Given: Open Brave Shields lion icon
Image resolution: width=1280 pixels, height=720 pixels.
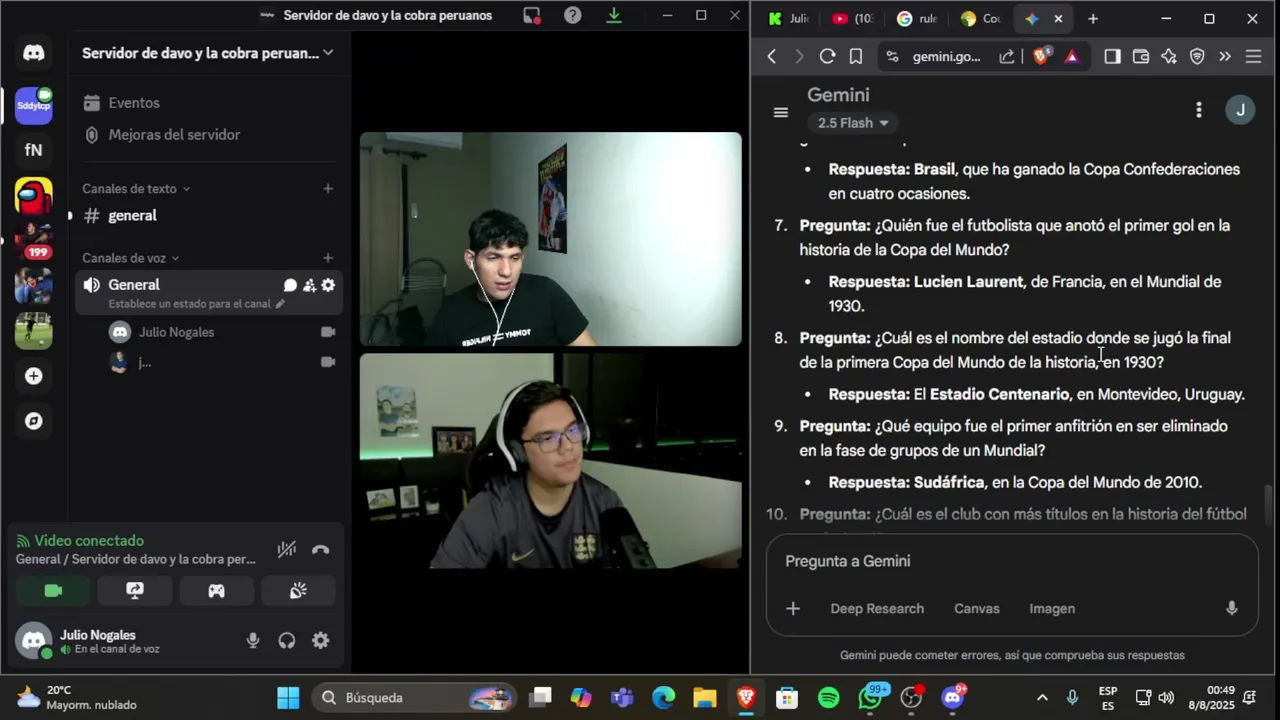Looking at the screenshot, I should coord(1041,57).
